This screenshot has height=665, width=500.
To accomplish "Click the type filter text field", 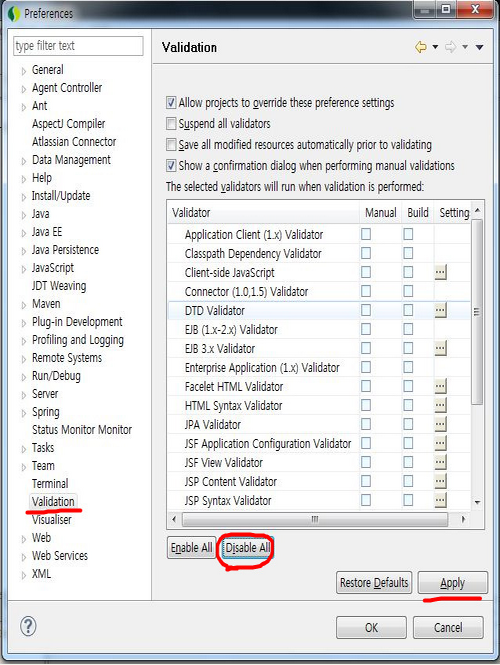I will click(x=78, y=45).
